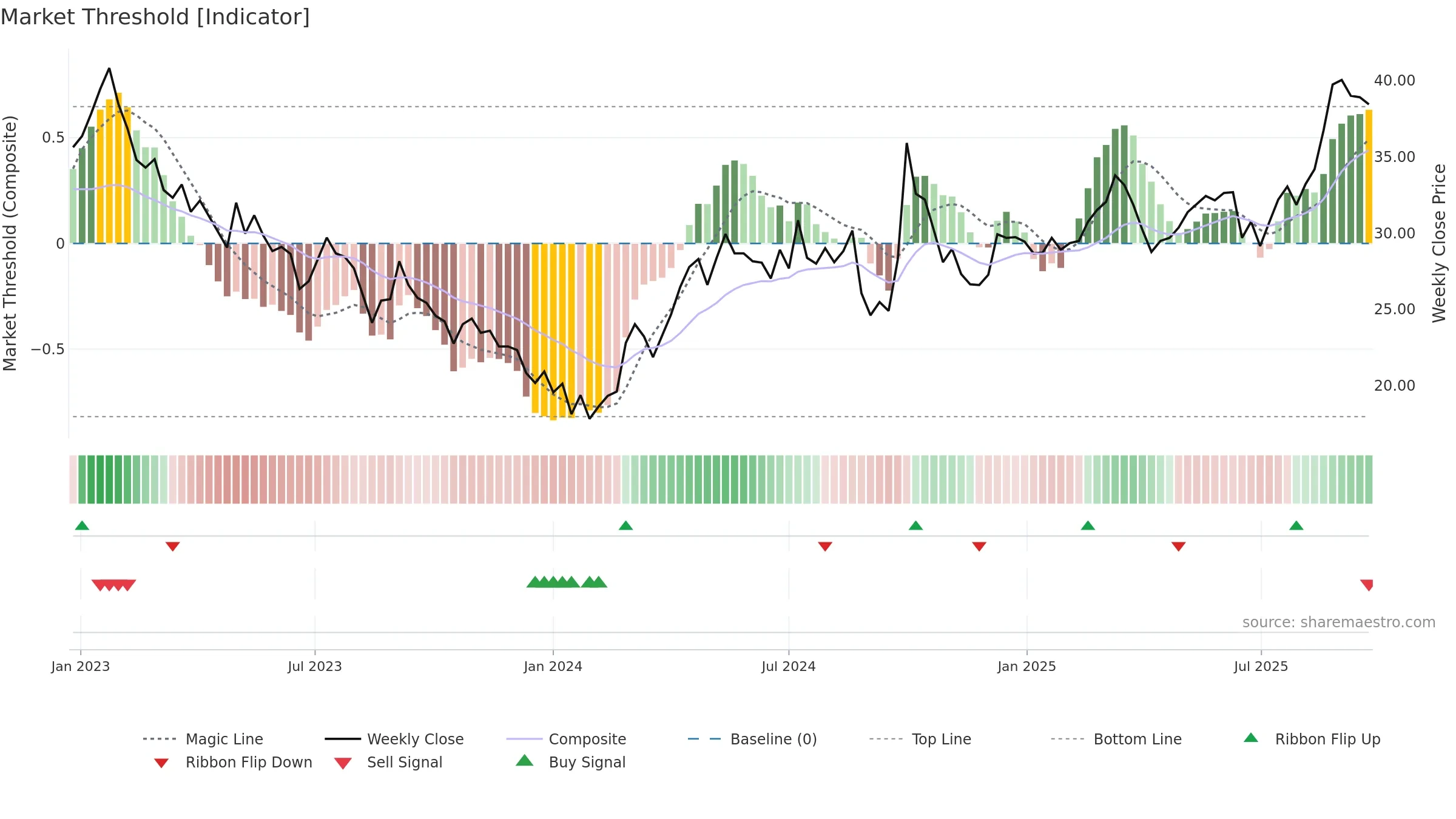The width and height of the screenshot is (1456, 819).
Task: Toggle the Ribbon Flip Down legend entry
Action: pos(233,762)
